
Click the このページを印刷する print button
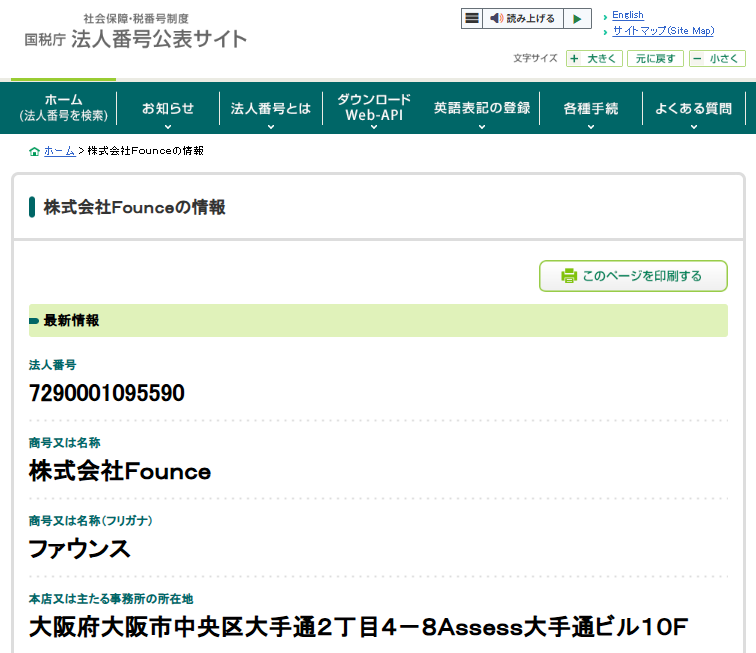(x=633, y=276)
